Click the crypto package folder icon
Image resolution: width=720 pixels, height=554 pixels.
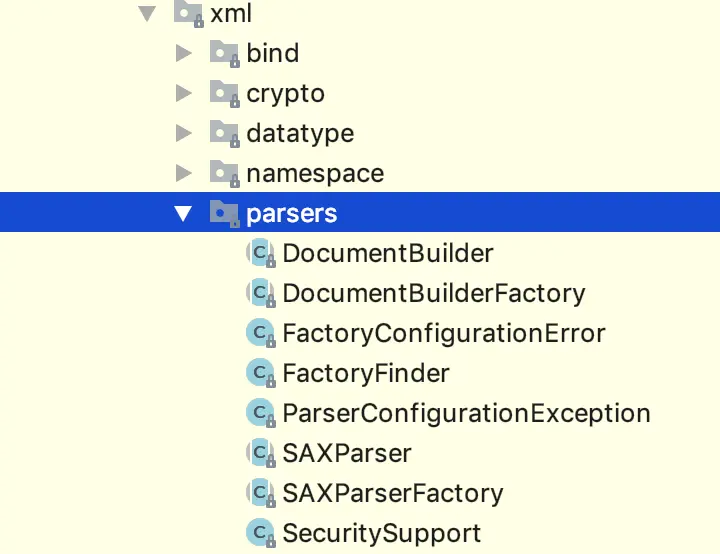(x=224, y=94)
